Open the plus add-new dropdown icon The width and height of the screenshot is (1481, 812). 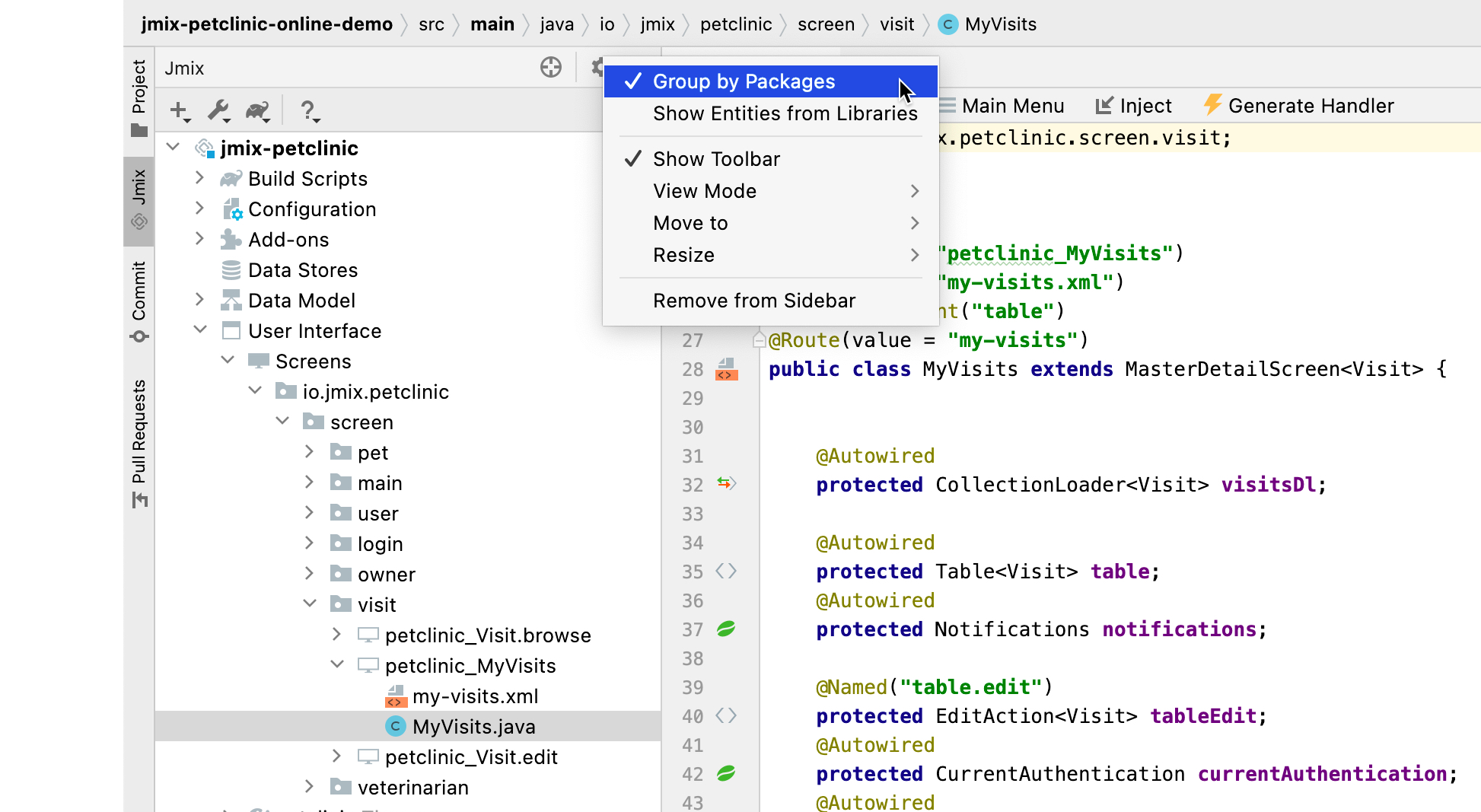click(x=180, y=111)
